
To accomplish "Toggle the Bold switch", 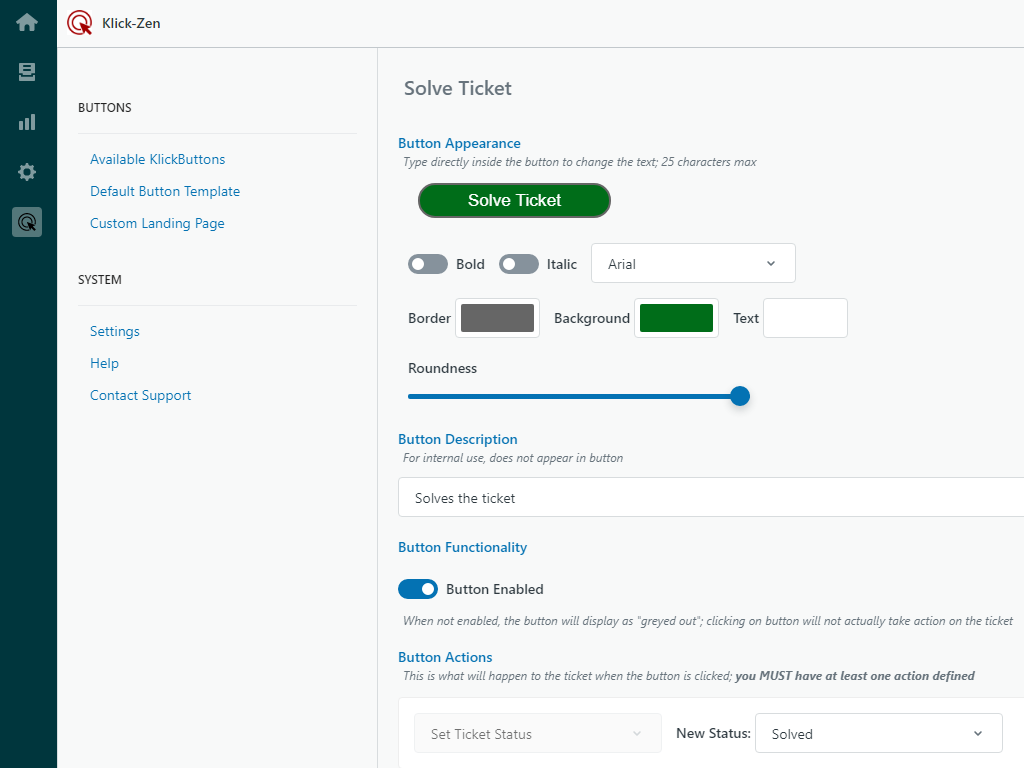I will coord(428,264).
